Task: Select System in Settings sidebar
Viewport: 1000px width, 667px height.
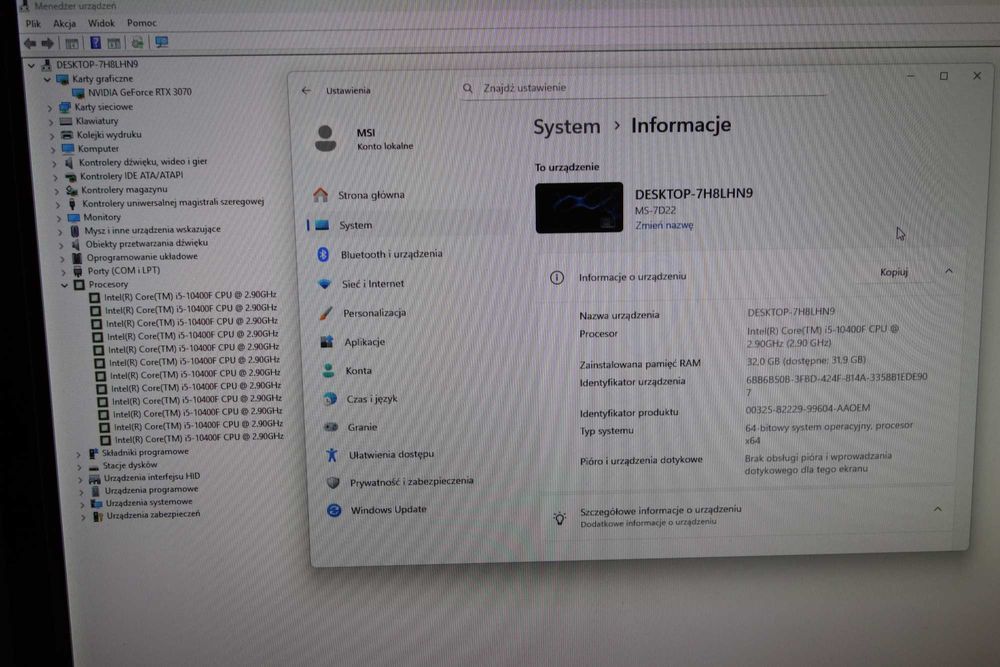Action: [408, 225]
